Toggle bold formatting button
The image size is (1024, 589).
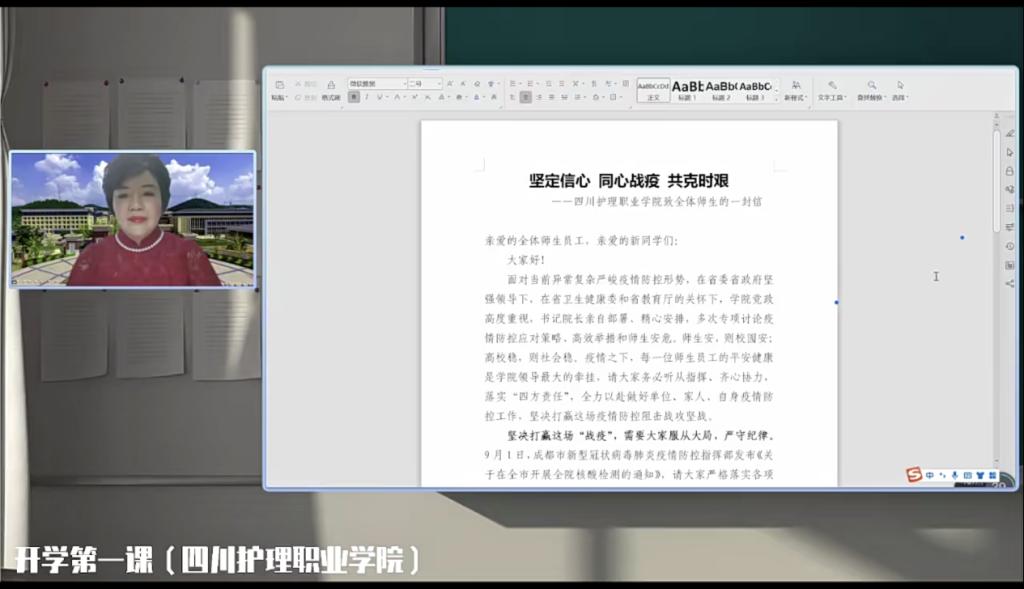354,98
